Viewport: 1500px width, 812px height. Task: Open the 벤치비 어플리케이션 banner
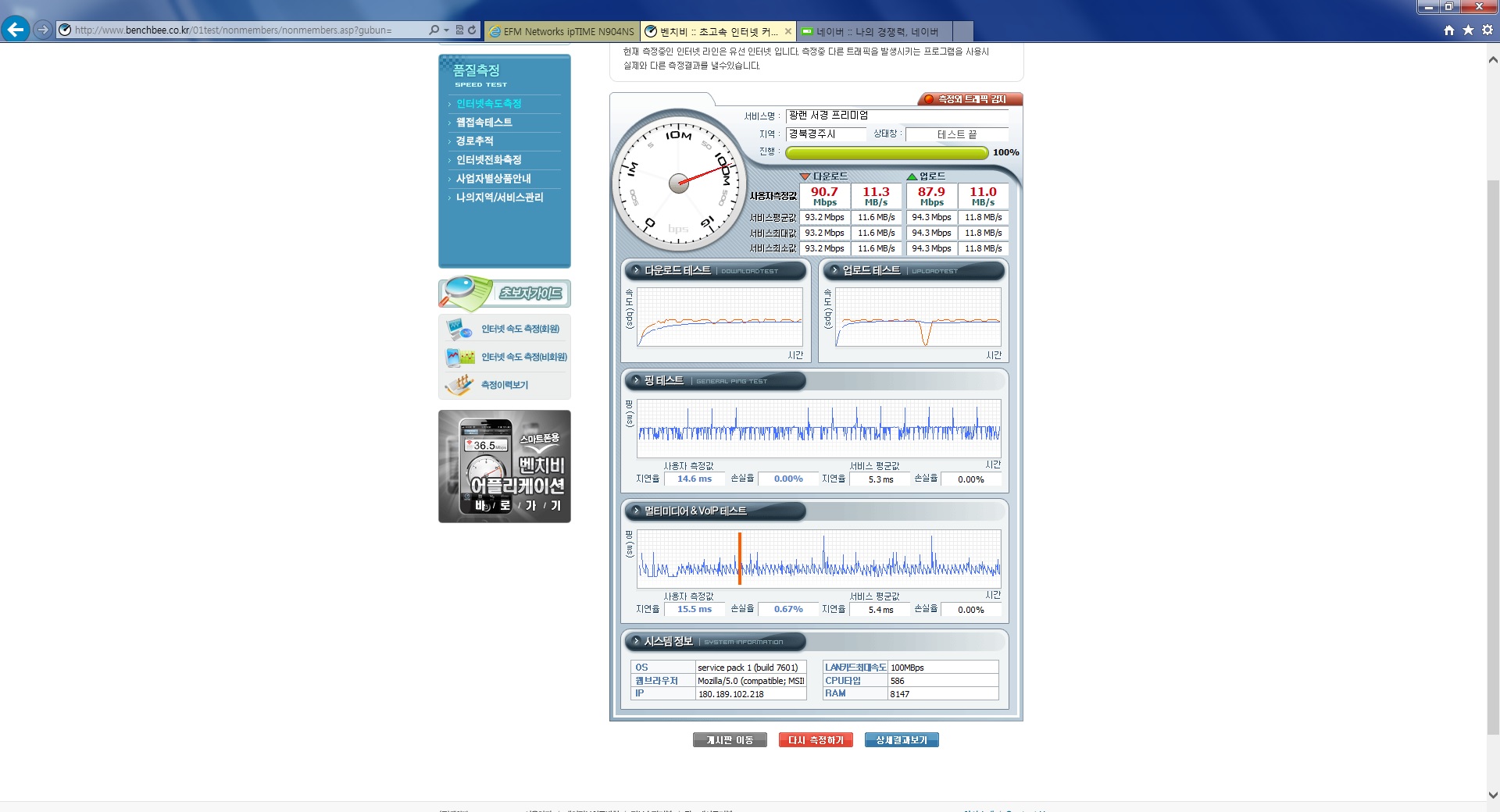tap(505, 466)
